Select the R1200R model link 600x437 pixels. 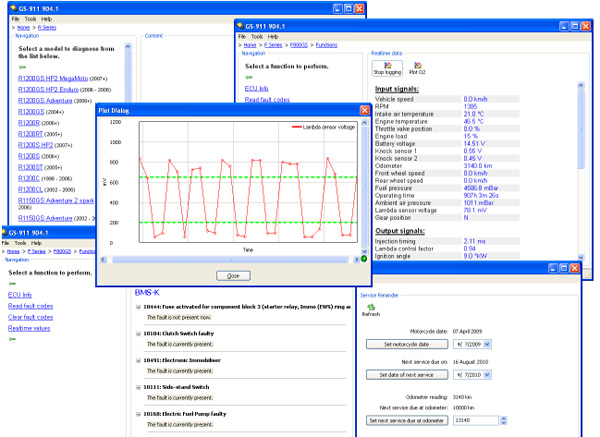click(29, 123)
